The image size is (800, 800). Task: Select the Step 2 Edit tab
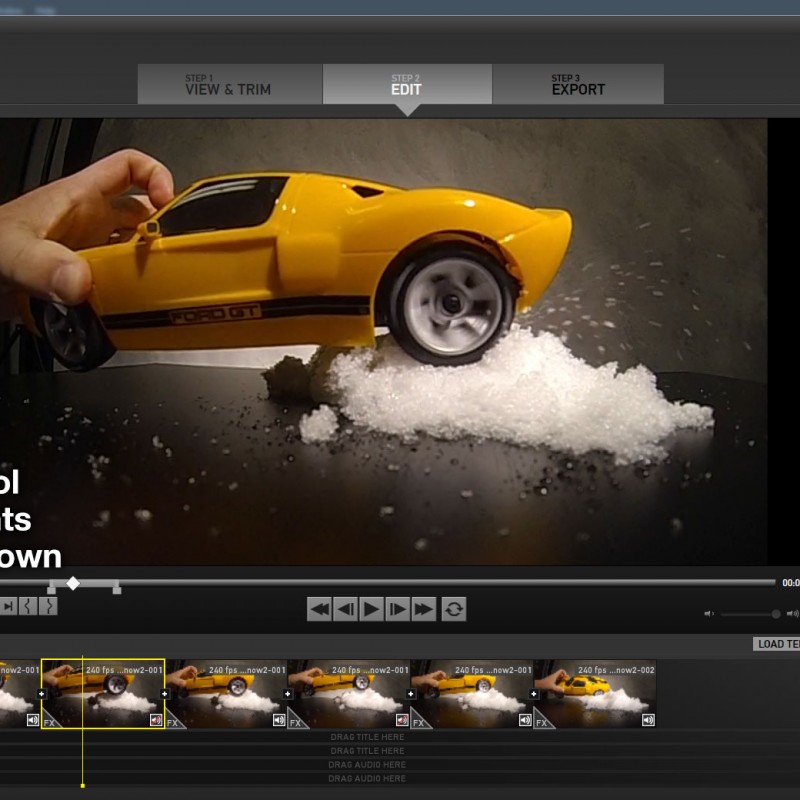click(x=406, y=85)
